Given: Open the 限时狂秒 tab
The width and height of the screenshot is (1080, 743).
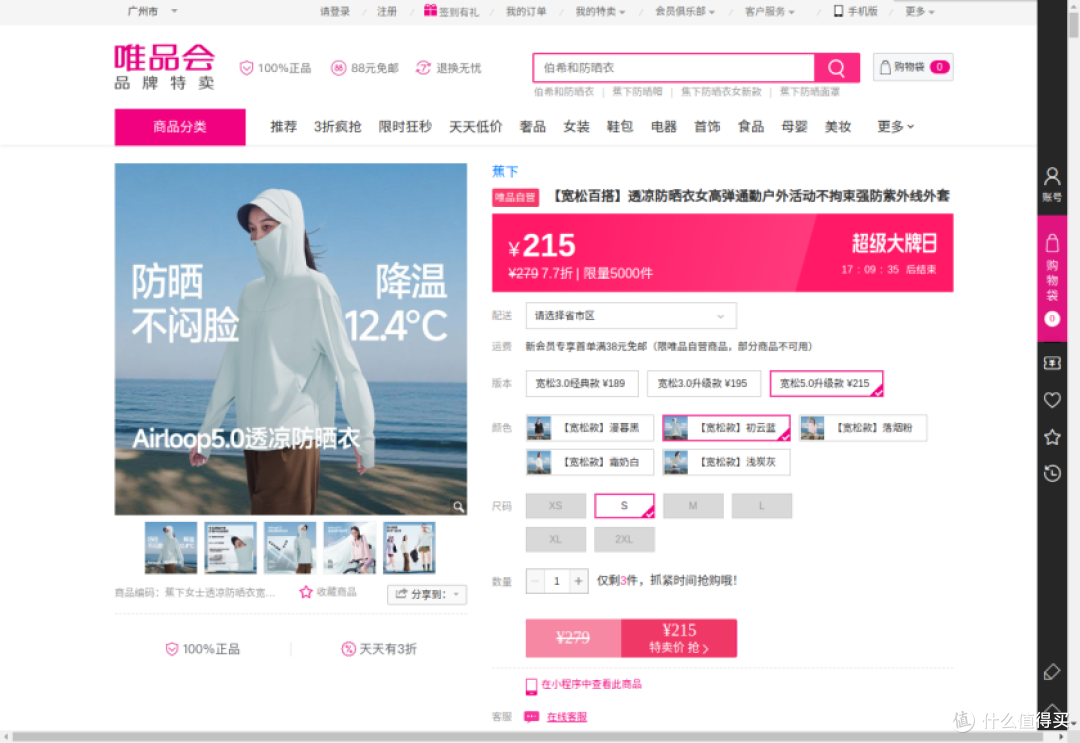Looking at the screenshot, I should [405, 126].
